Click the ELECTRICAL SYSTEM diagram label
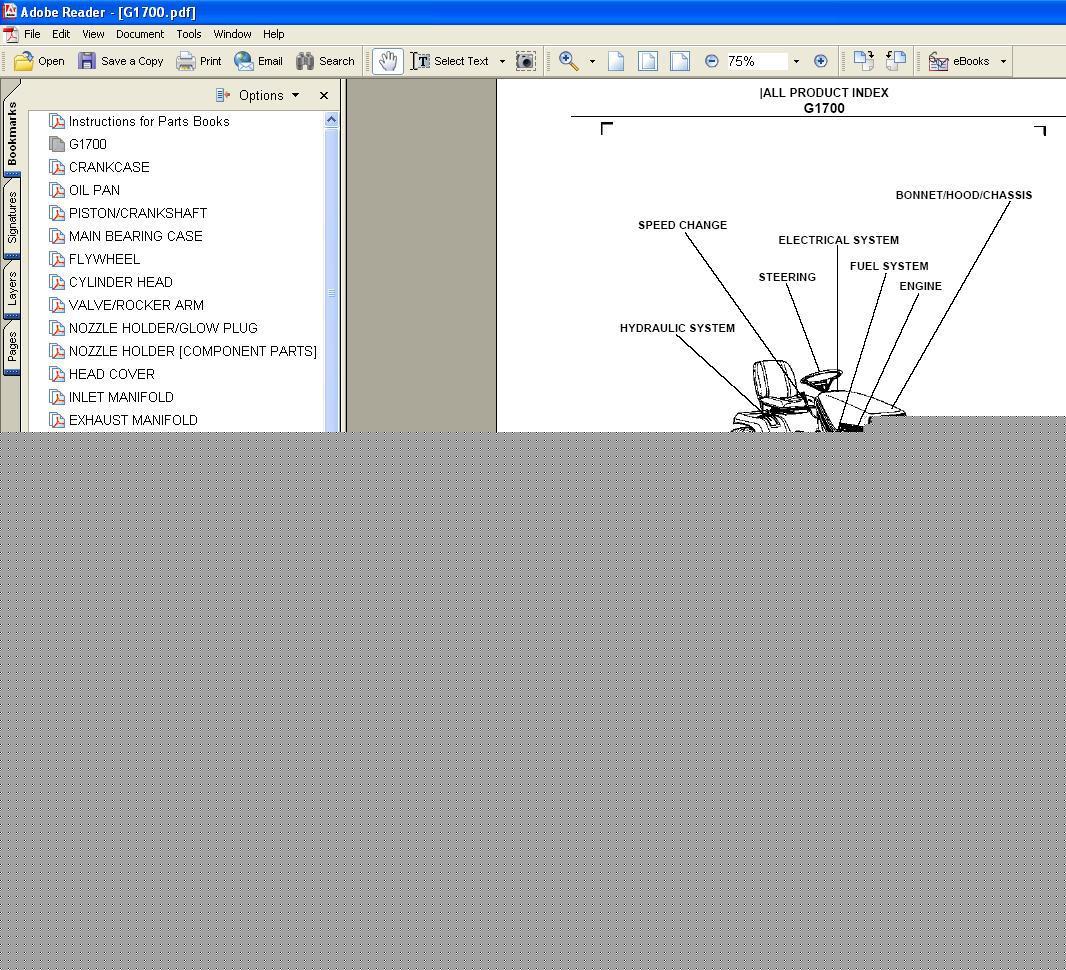This screenshot has width=1066, height=970. pyautogui.click(x=838, y=240)
